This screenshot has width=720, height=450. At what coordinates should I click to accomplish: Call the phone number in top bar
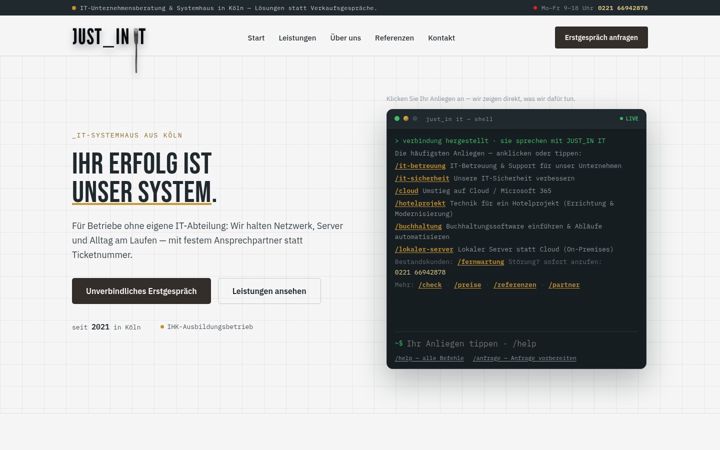[622, 8]
